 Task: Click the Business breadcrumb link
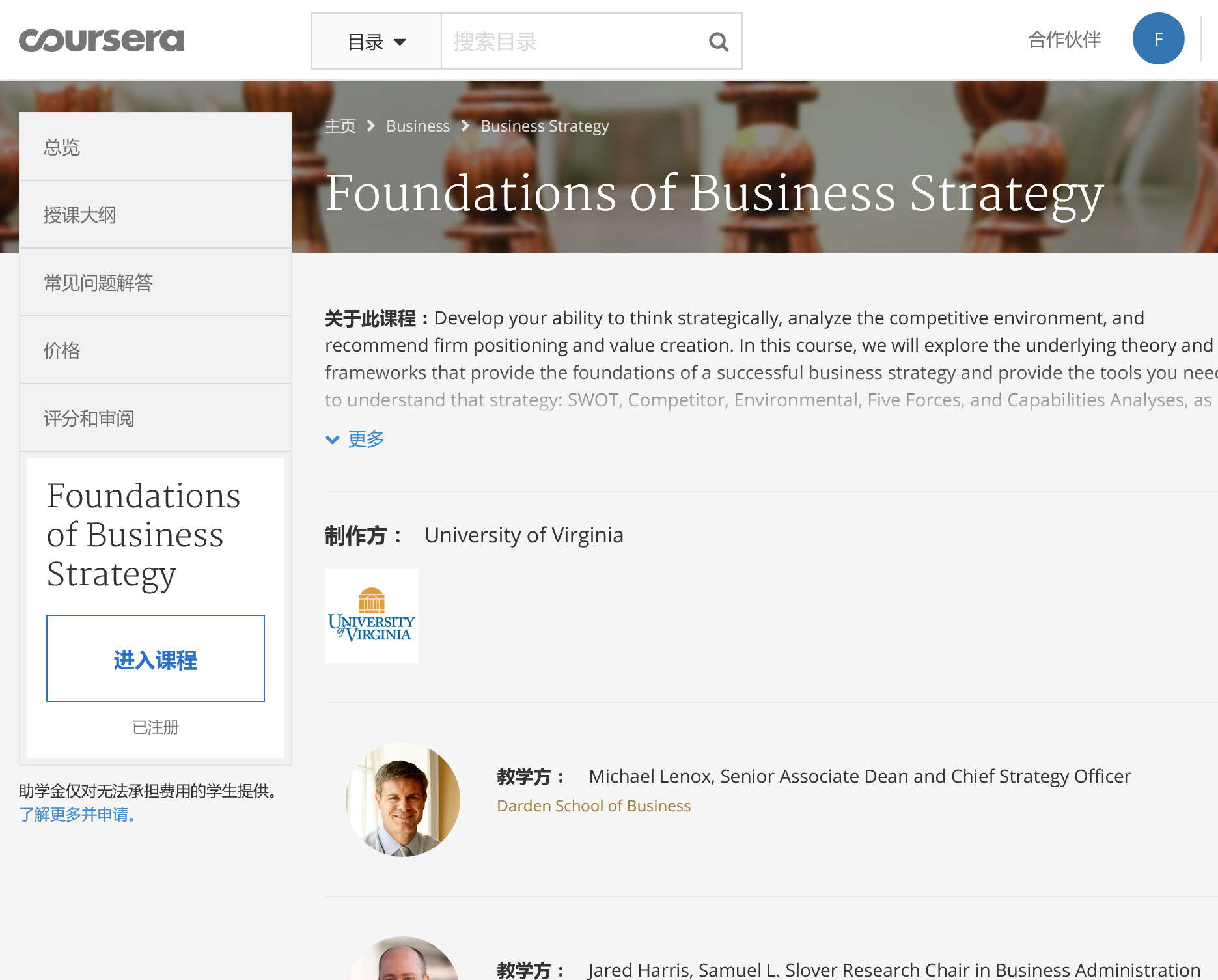coord(418,126)
